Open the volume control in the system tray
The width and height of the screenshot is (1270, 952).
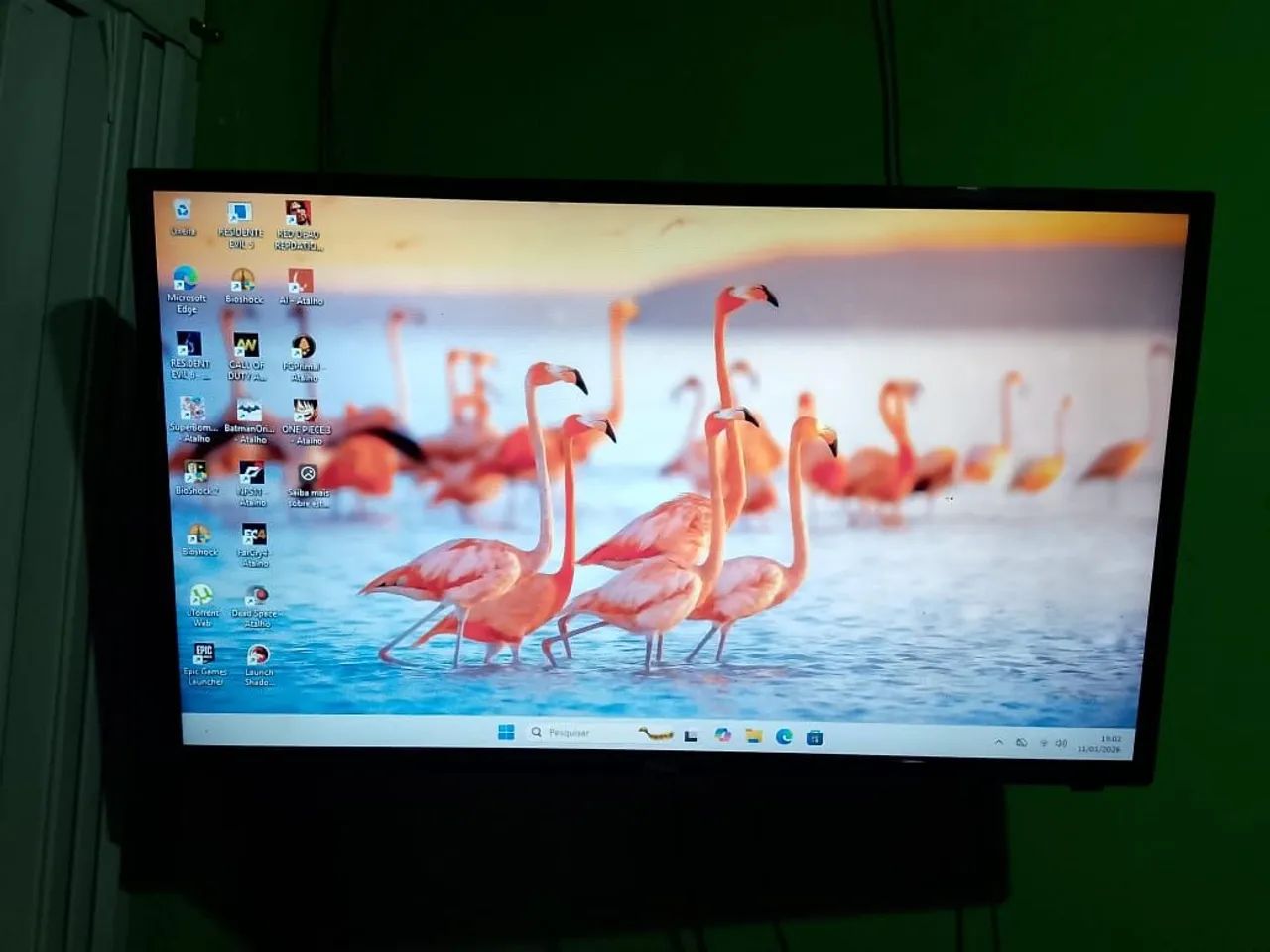(x=1062, y=742)
